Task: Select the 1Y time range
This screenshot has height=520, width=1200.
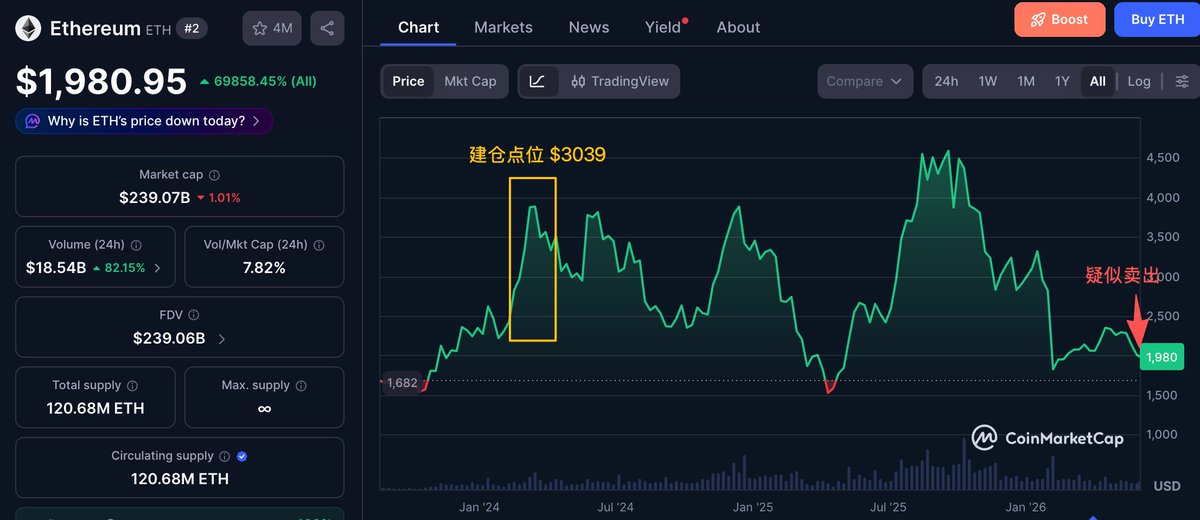Action: click(x=1062, y=81)
